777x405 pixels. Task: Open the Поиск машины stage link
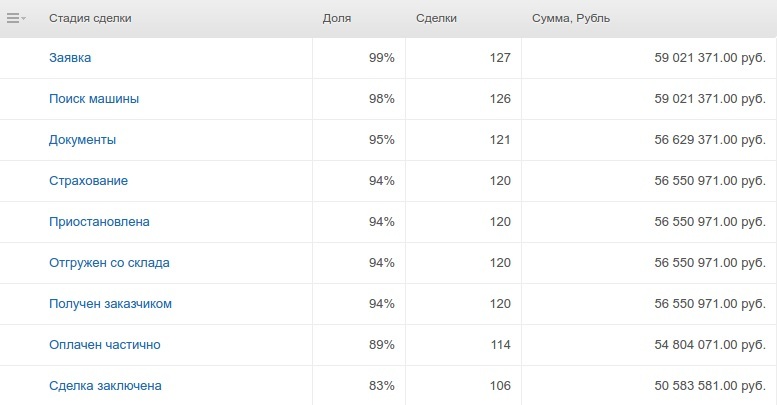tap(94, 99)
